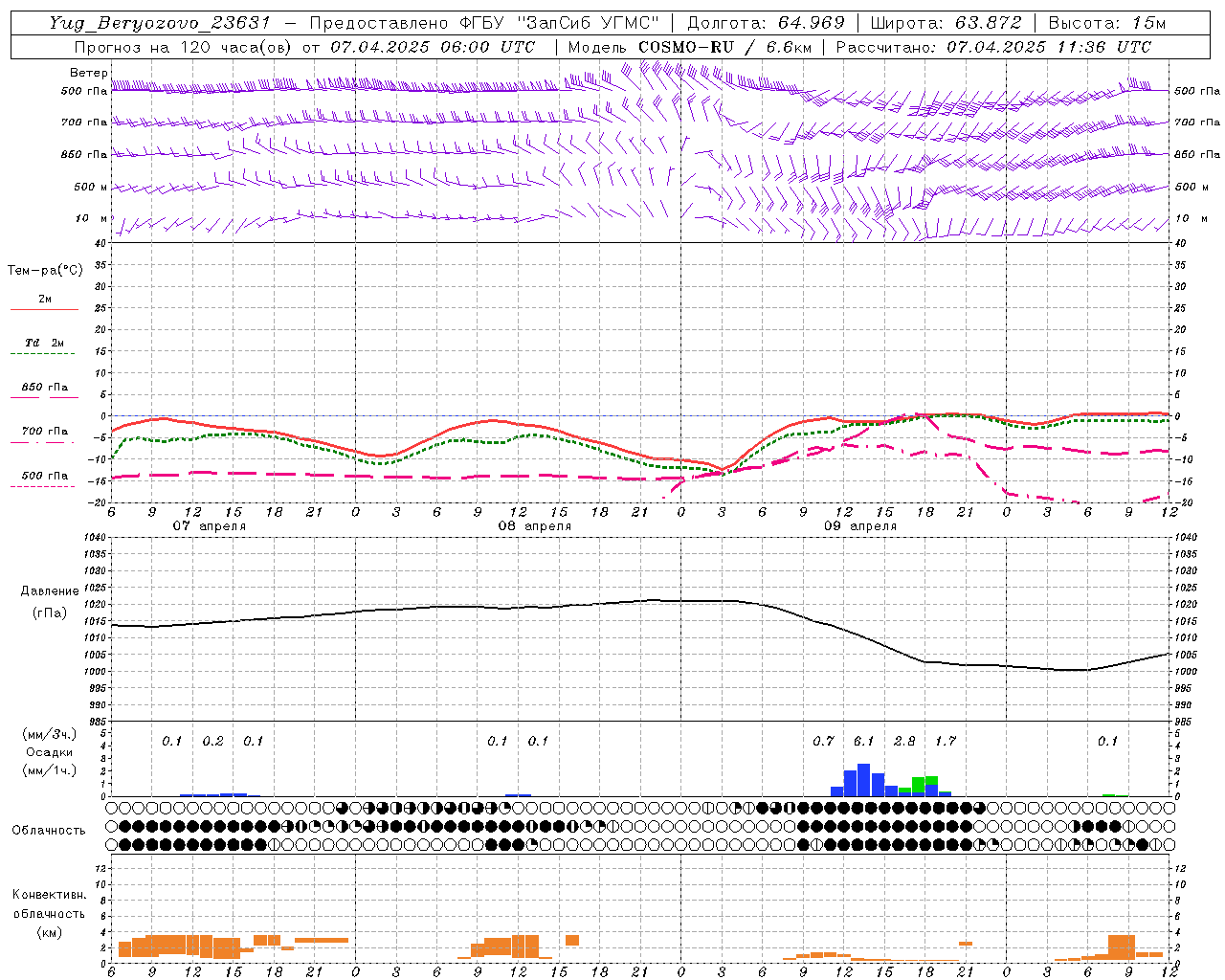Screen dimensions: 1225x980
Task: Click the longitude value 64.969
Action: coord(810,23)
